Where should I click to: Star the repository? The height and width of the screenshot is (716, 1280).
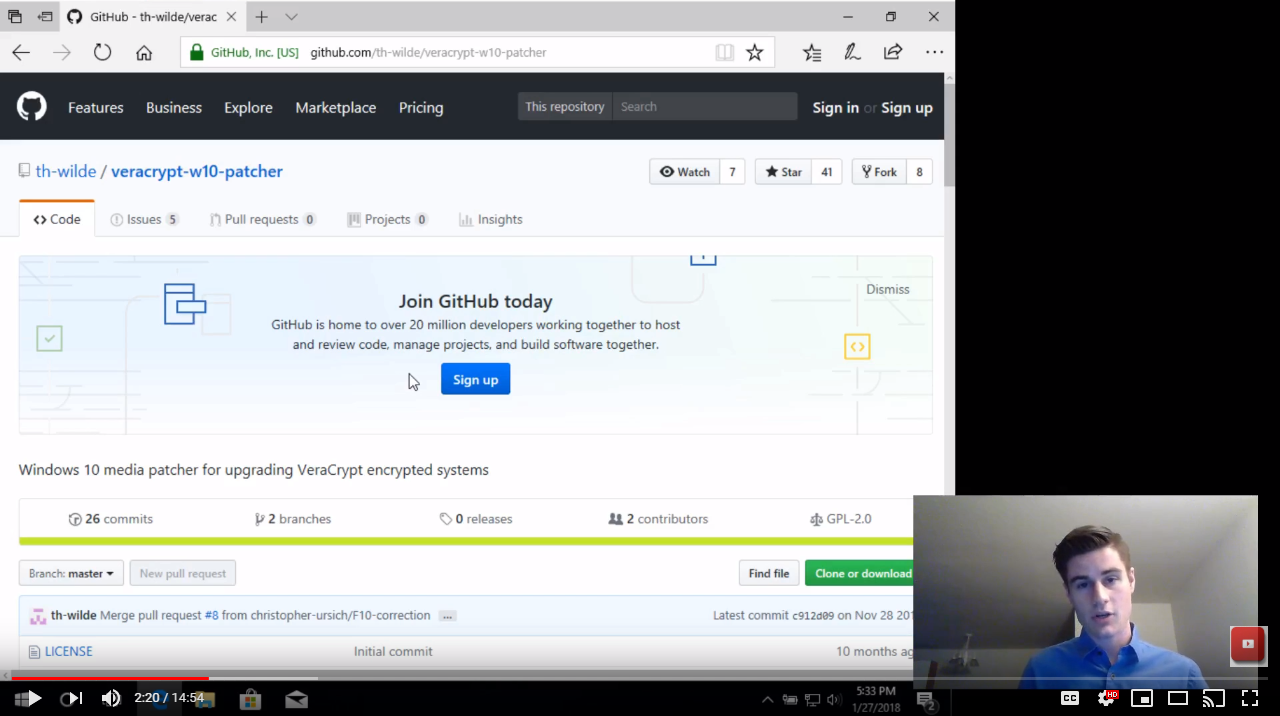coord(783,172)
